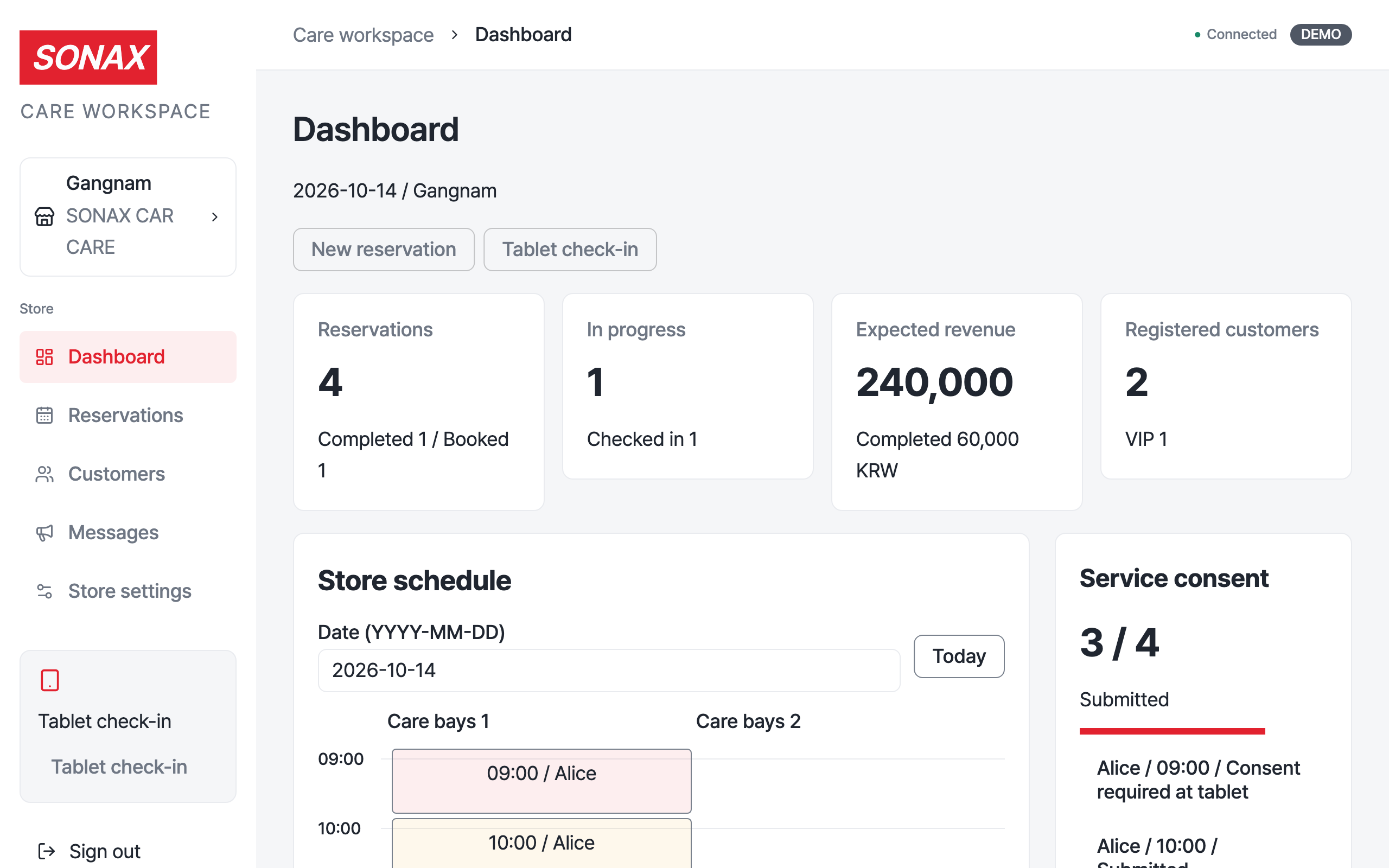Click the SONAX logo
Image resolution: width=1389 pixels, height=868 pixels.
88,58
